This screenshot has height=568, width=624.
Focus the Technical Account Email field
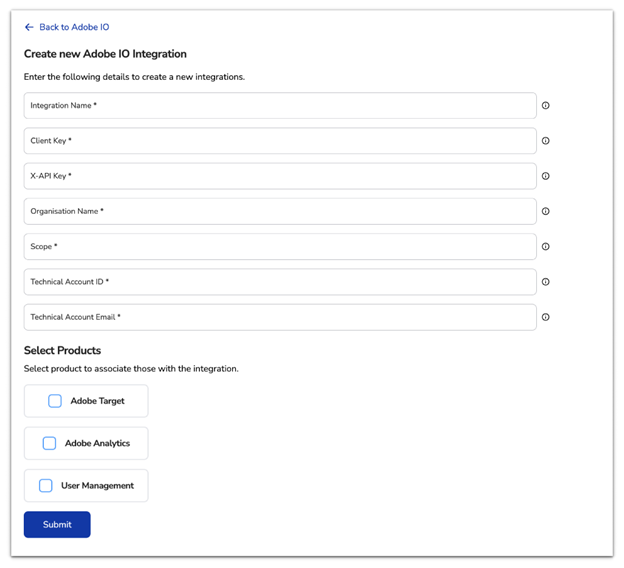(x=280, y=317)
